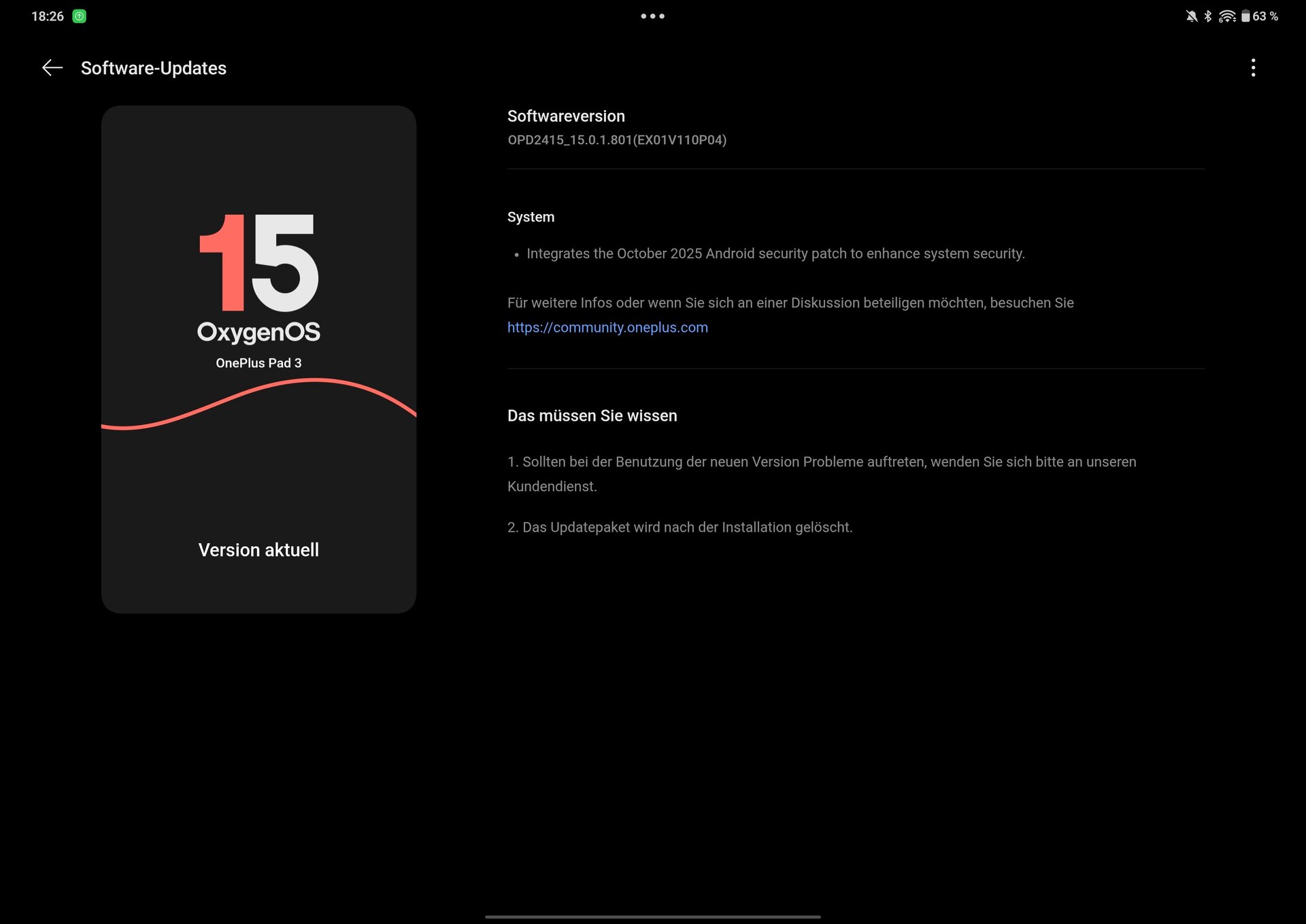Tap the green status bar notification icon
Image resolution: width=1306 pixels, height=924 pixels.
[x=80, y=16]
